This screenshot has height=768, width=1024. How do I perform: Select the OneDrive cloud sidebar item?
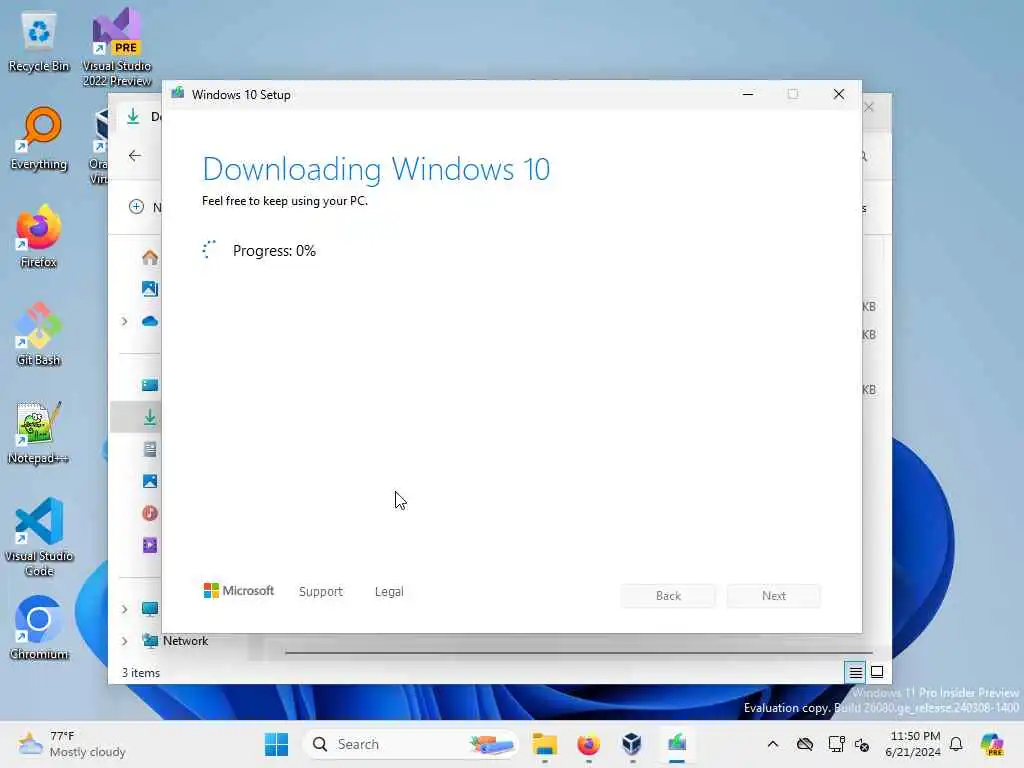150,321
